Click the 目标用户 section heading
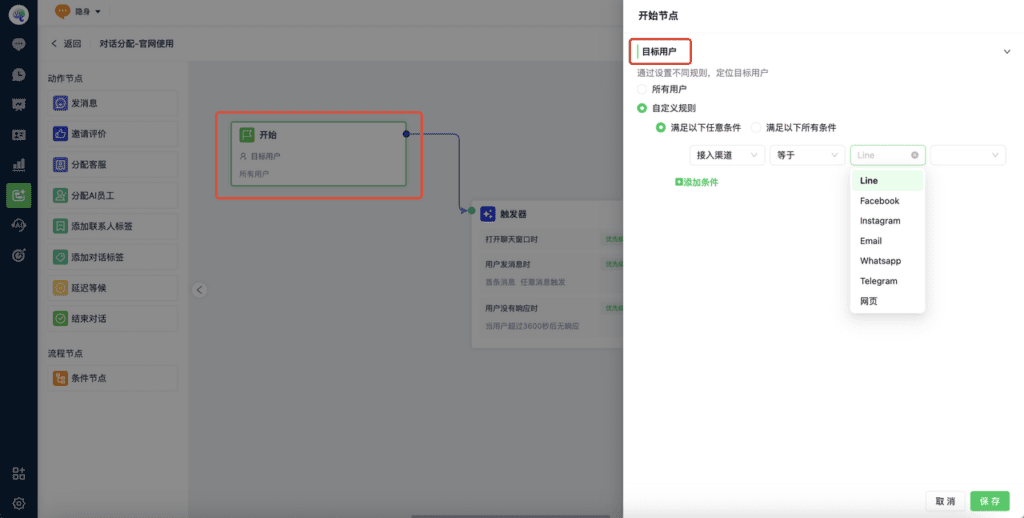1024x518 pixels. tap(659, 52)
